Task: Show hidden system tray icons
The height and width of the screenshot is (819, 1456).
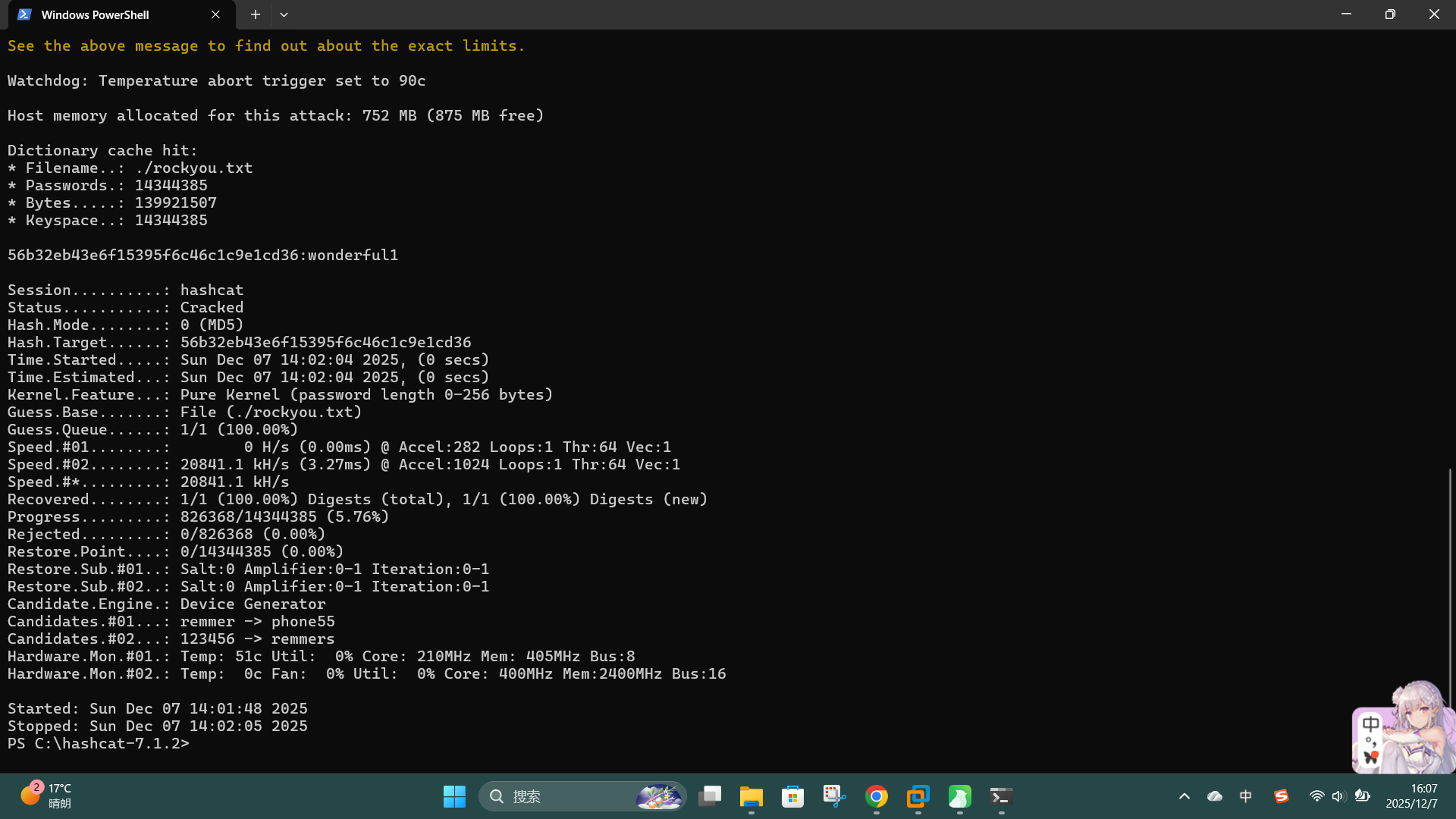Action: [1184, 796]
